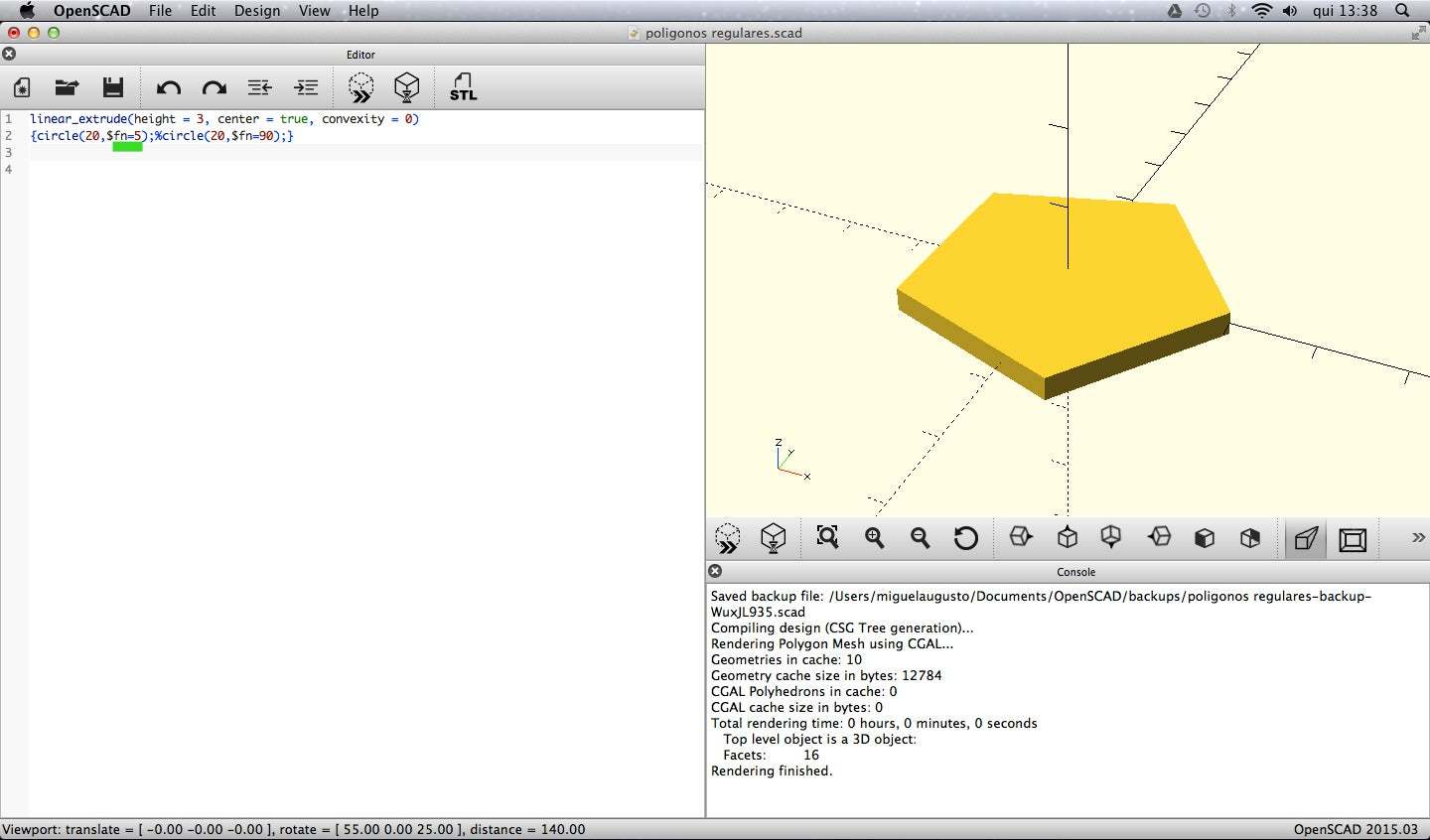Switch to the Back view
The height and width of the screenshot is (840, 1430).
coord(1250,537)
